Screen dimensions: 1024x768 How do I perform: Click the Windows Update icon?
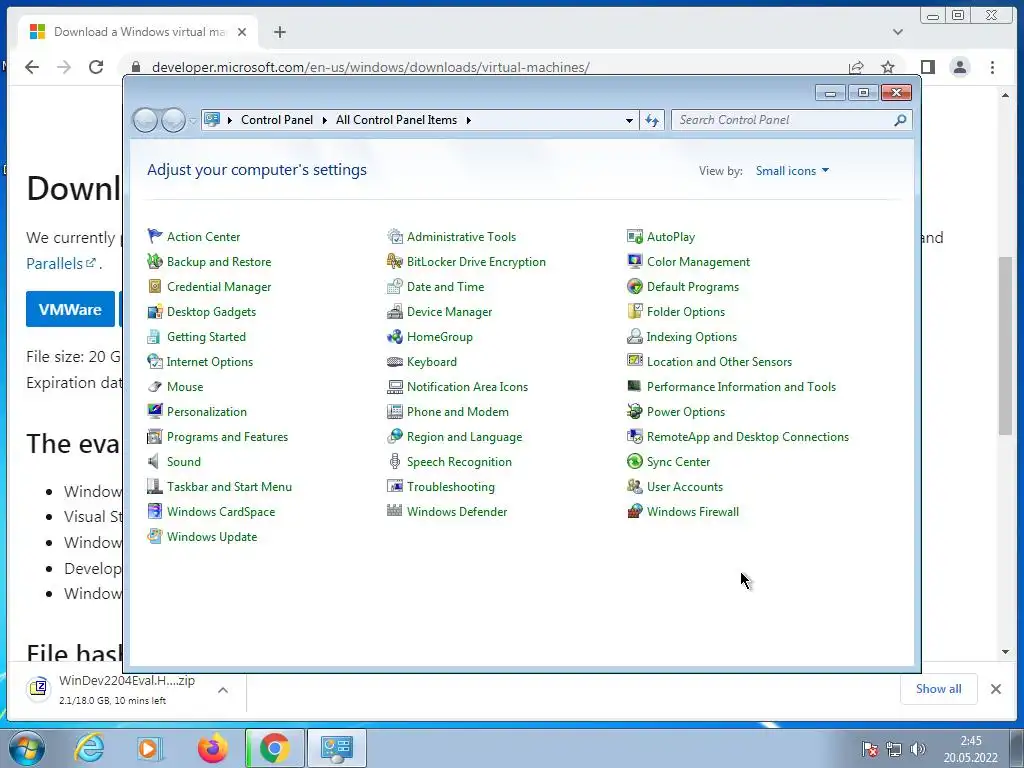(x=155, y=537)
